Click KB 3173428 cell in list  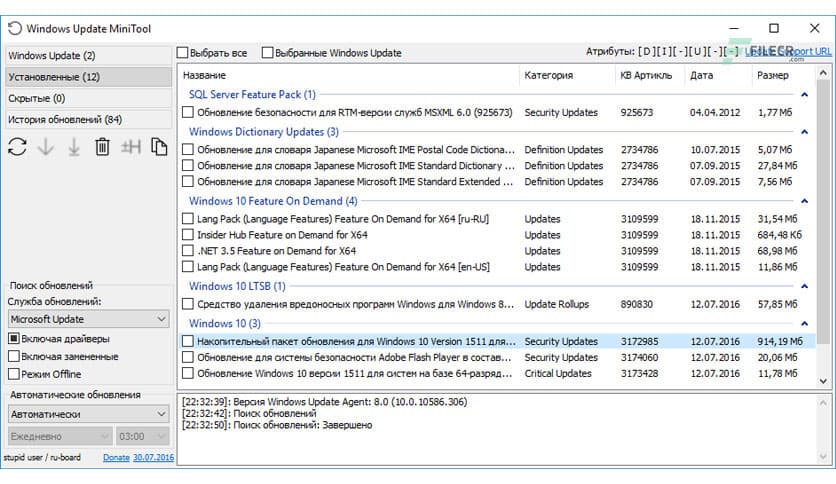[x=639, y=373]
